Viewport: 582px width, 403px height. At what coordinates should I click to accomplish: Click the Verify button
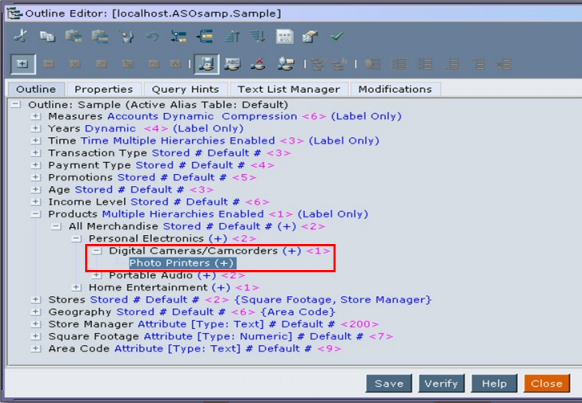click(441, 383)
